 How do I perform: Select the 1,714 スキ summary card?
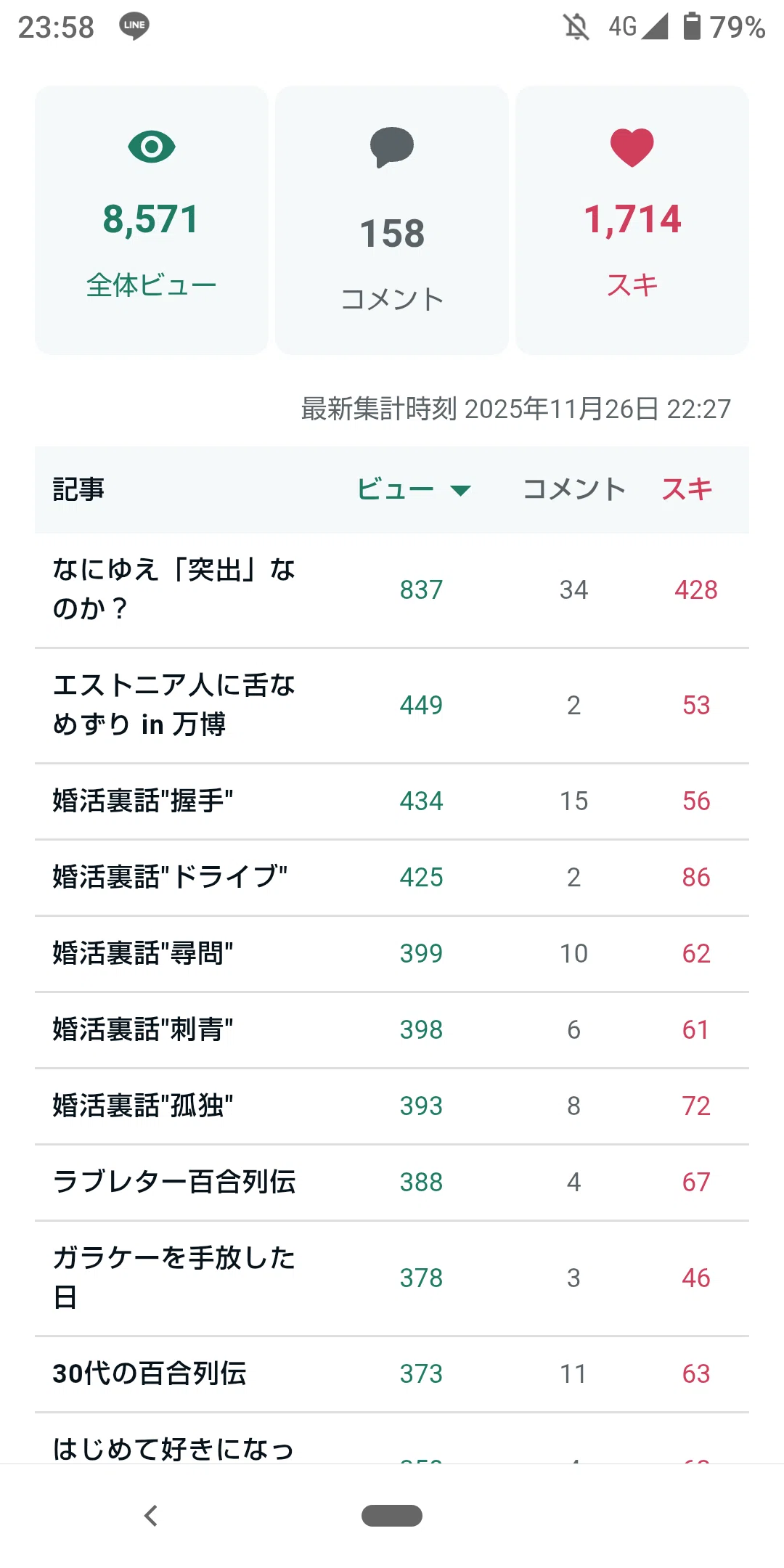632,220
